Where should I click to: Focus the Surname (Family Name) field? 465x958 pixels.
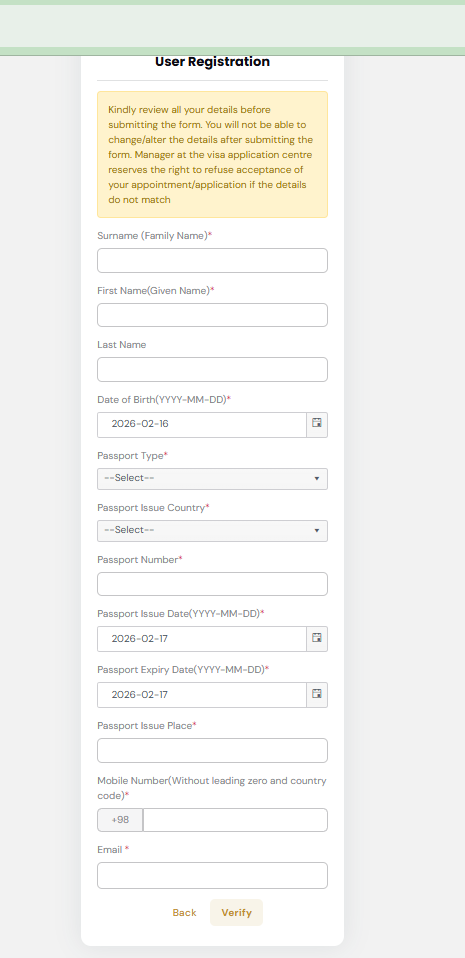pos(212,260)
